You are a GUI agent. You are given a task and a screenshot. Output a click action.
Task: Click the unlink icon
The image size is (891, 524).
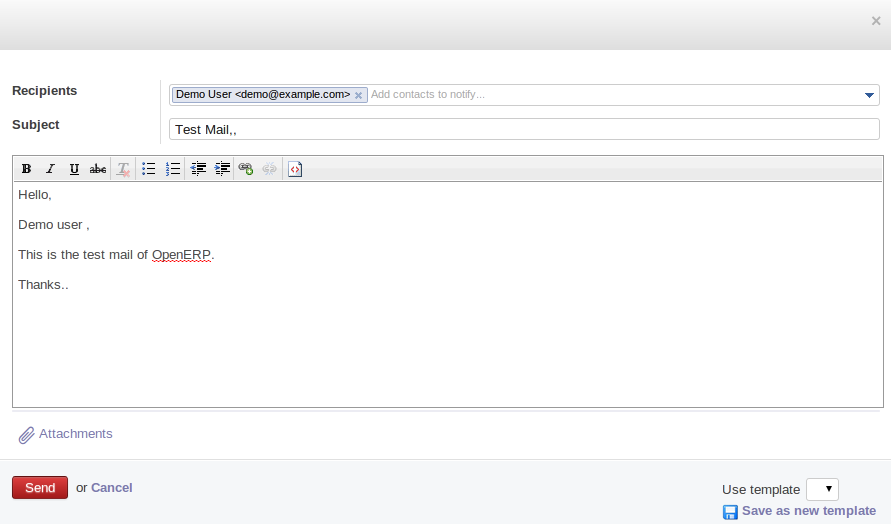270,169
